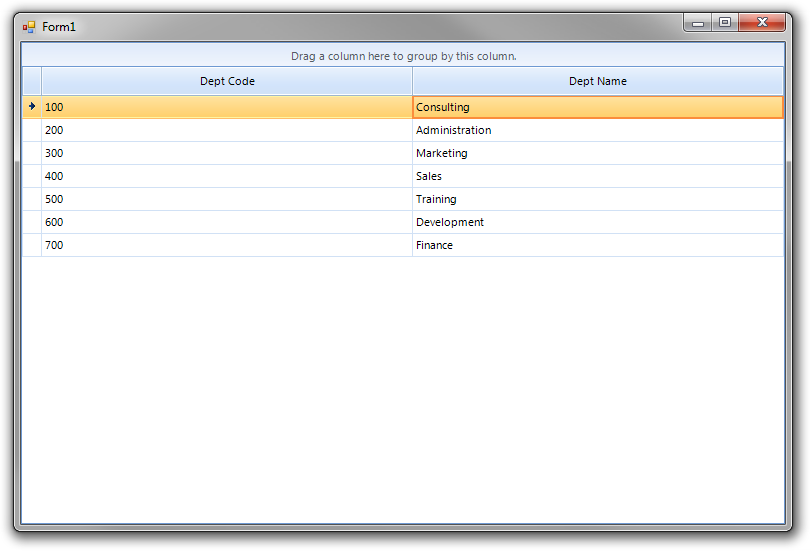Maximize the Form1 window

(725, 23)
